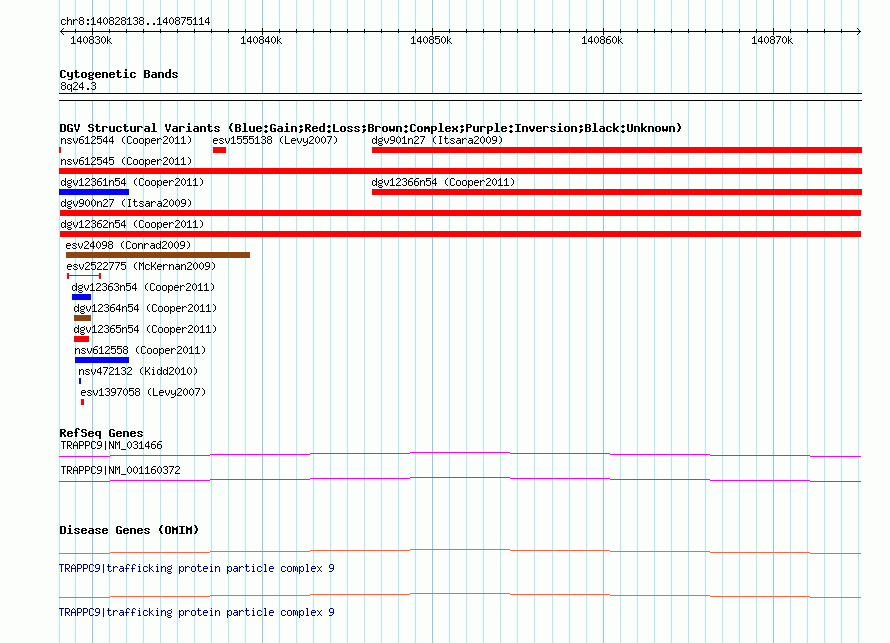Click the esv1397058 (Levy2007) label
890x643 pixels.
click(x=143, y=392)
